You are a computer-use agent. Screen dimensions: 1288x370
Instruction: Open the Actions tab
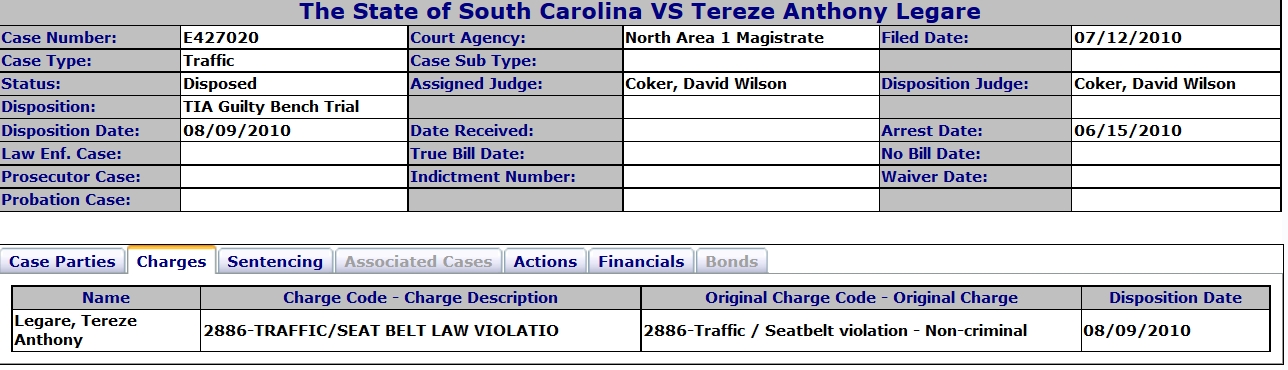point(545,262)
